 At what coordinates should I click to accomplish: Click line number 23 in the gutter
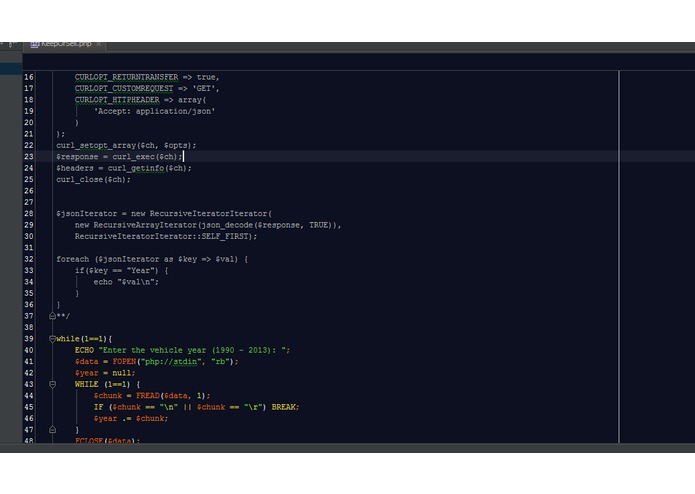tap(29, 157)
